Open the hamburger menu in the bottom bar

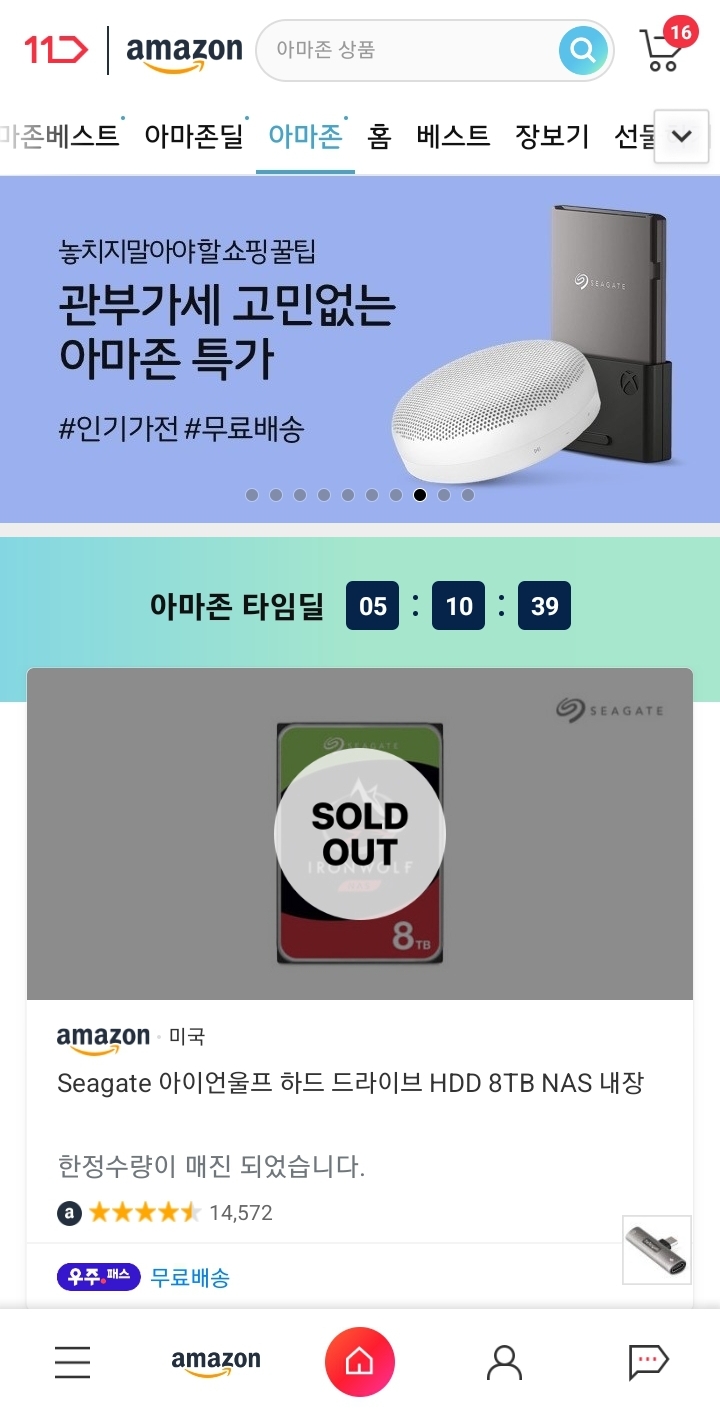(72, 1362)
